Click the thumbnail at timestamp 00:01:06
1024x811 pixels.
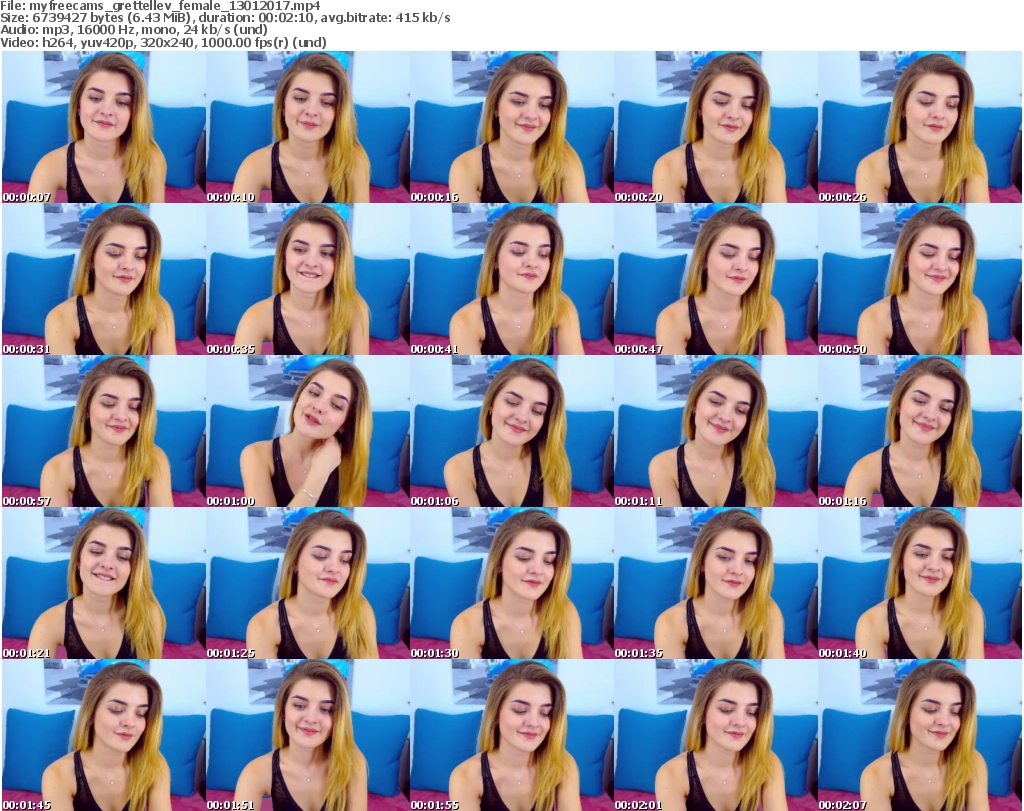pos(511,432)
